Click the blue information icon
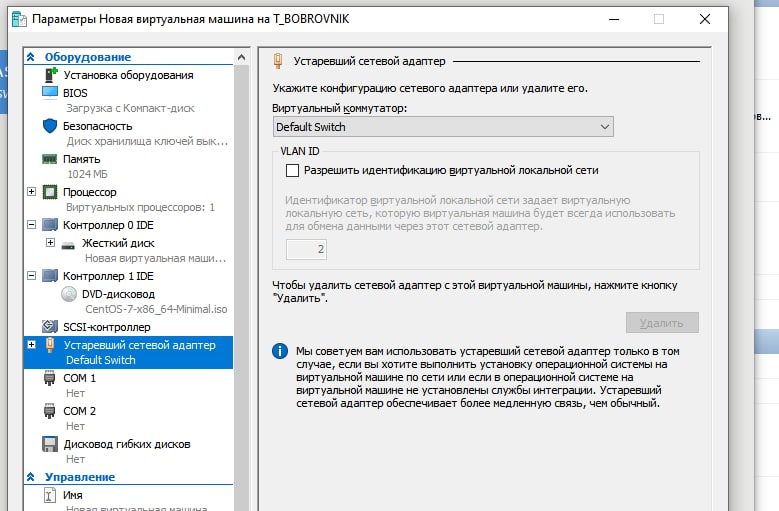 (x=280, y=351)
